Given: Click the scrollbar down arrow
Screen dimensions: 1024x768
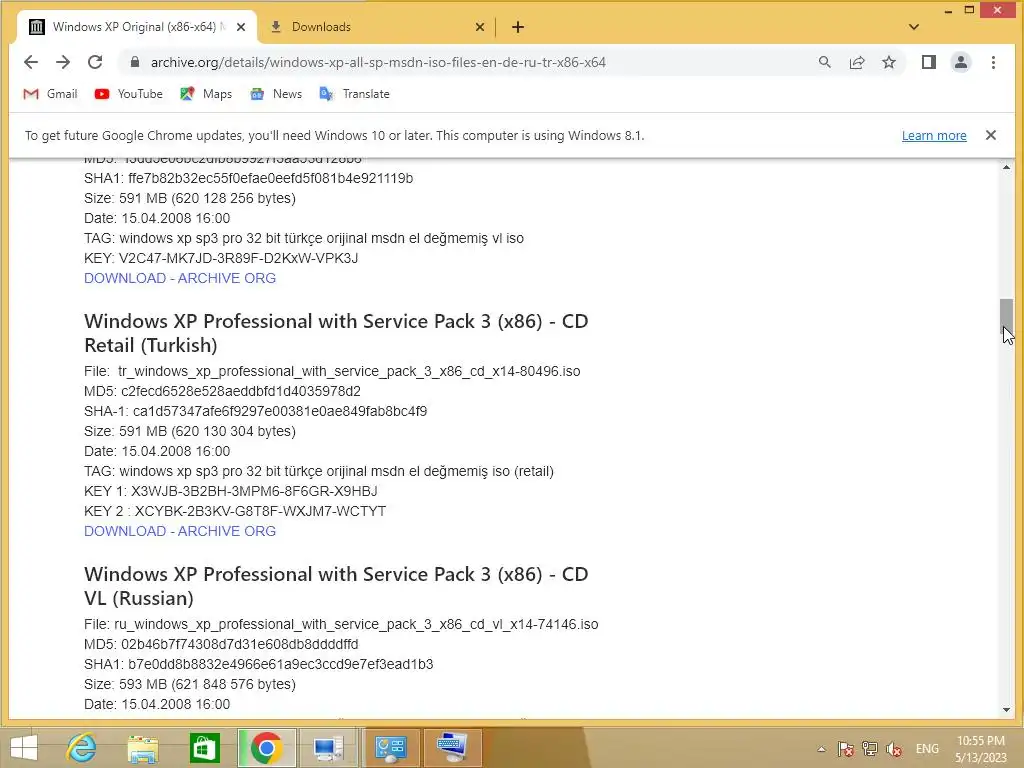Looking at the screenshot, I should coord(1006,710).
